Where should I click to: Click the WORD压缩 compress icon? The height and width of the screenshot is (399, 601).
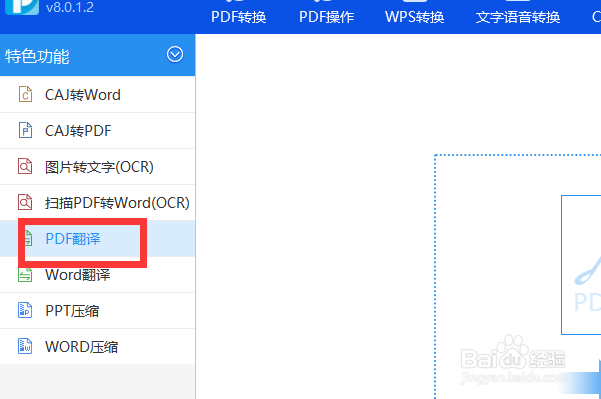pos(25,346)
